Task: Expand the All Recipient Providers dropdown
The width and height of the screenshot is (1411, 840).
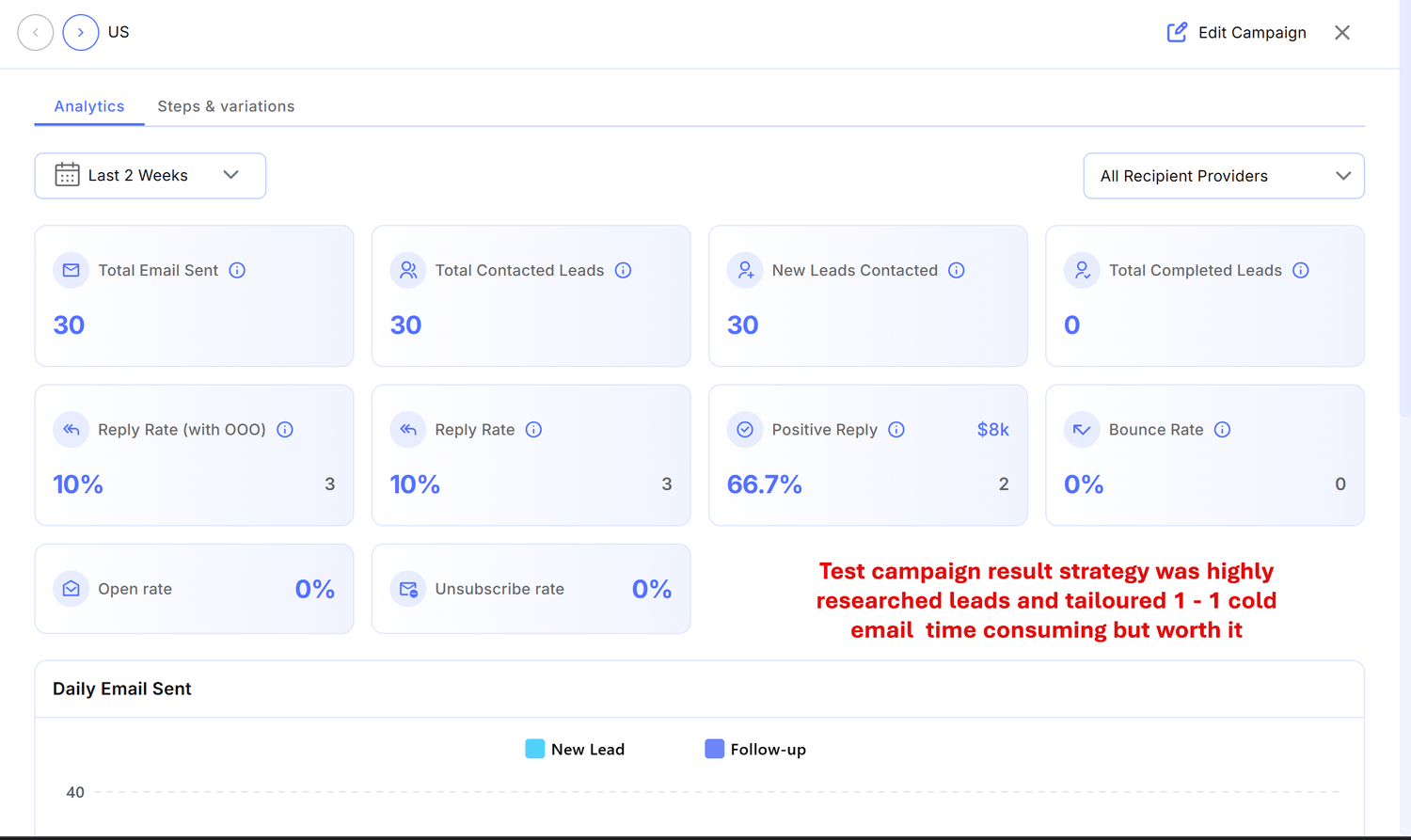Action: [x=1223, y=176]
